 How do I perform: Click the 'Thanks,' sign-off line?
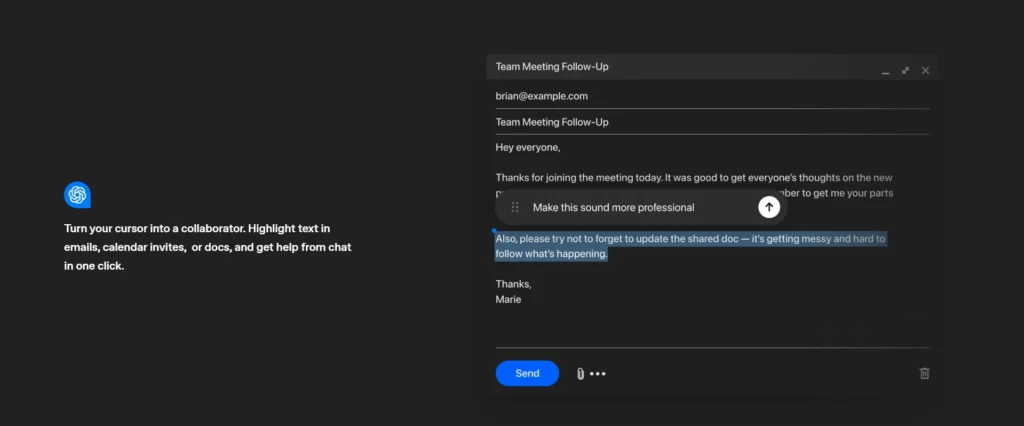[x=513, y=284]
